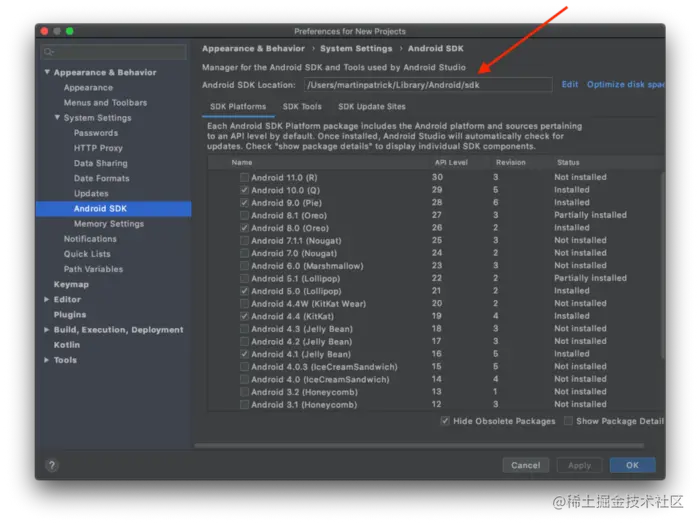Select Date Formats in sidebar
Image resolution: width=700 pixels, height=526 pixels.
(x=101, y=179)
